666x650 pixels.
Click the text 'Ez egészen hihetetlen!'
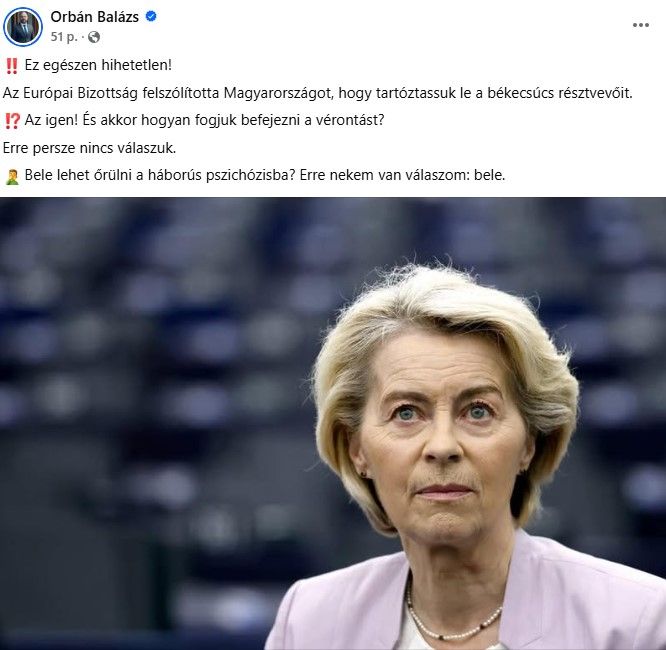[x=98, y=65]
